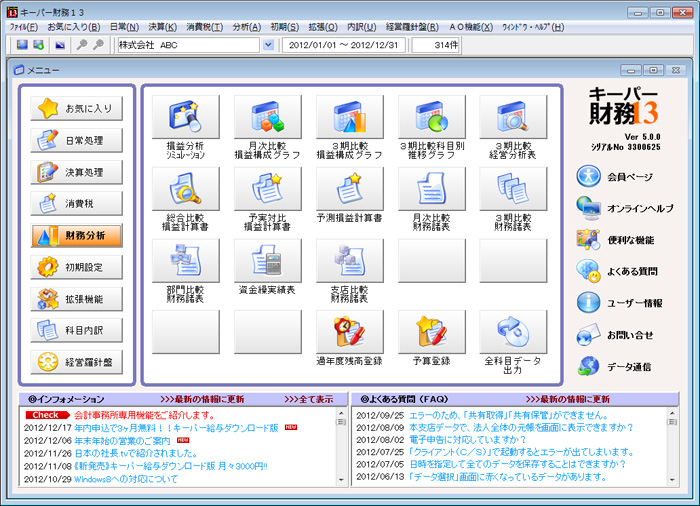Screen dimensions: 700x506
Task: Select 財務分析 sidebar button
Action: (76, 235)
